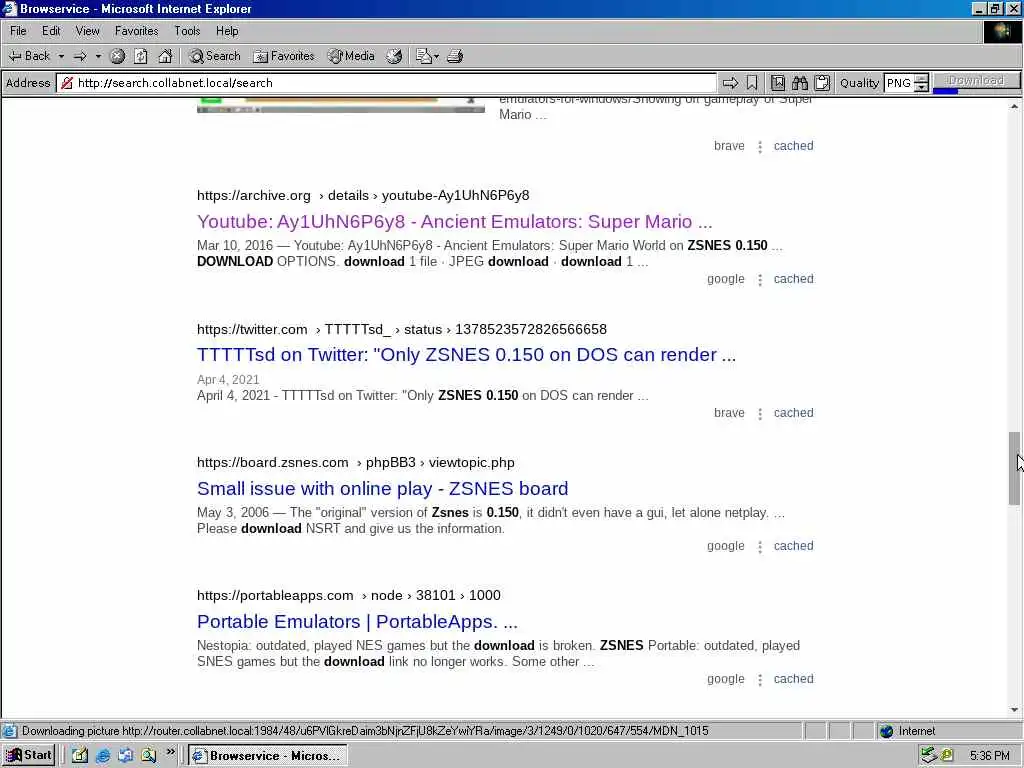Increase the Quality spinner up arrow
The image size is (1024, 768).
pyautogui.click(x=921, y=79)
